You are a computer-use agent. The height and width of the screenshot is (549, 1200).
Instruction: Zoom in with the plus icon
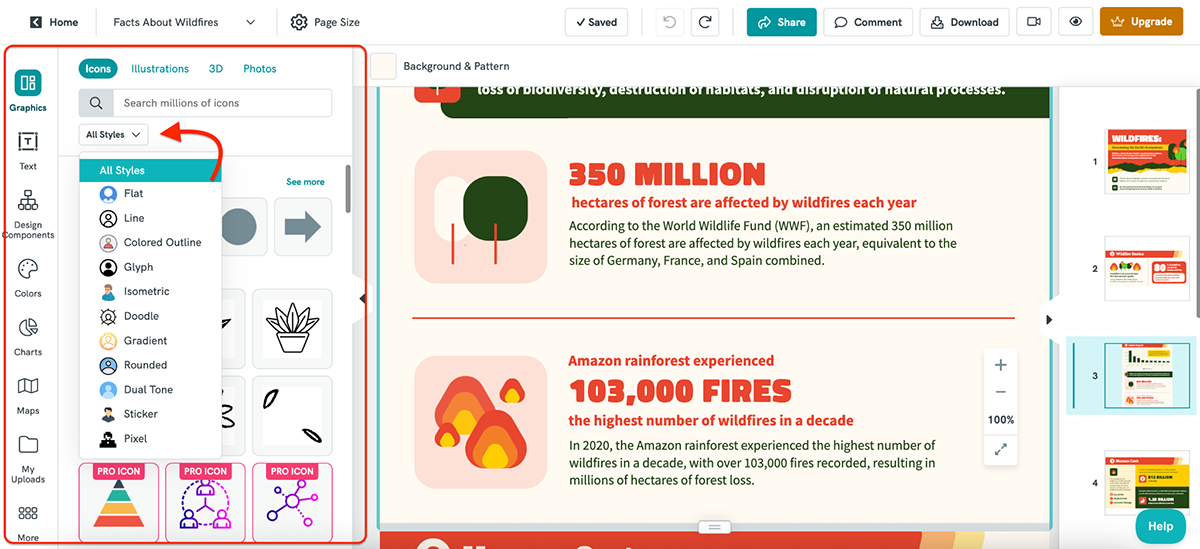pos(1000,365)
